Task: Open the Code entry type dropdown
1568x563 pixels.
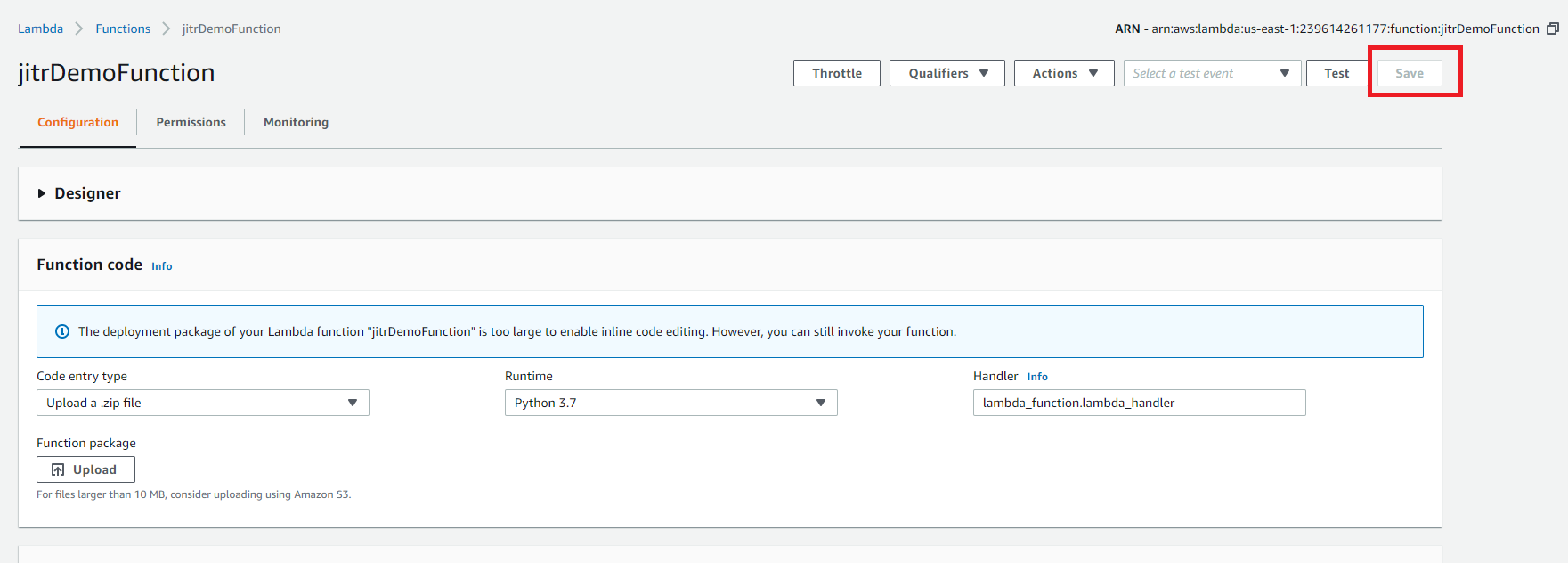Action: 203,403
